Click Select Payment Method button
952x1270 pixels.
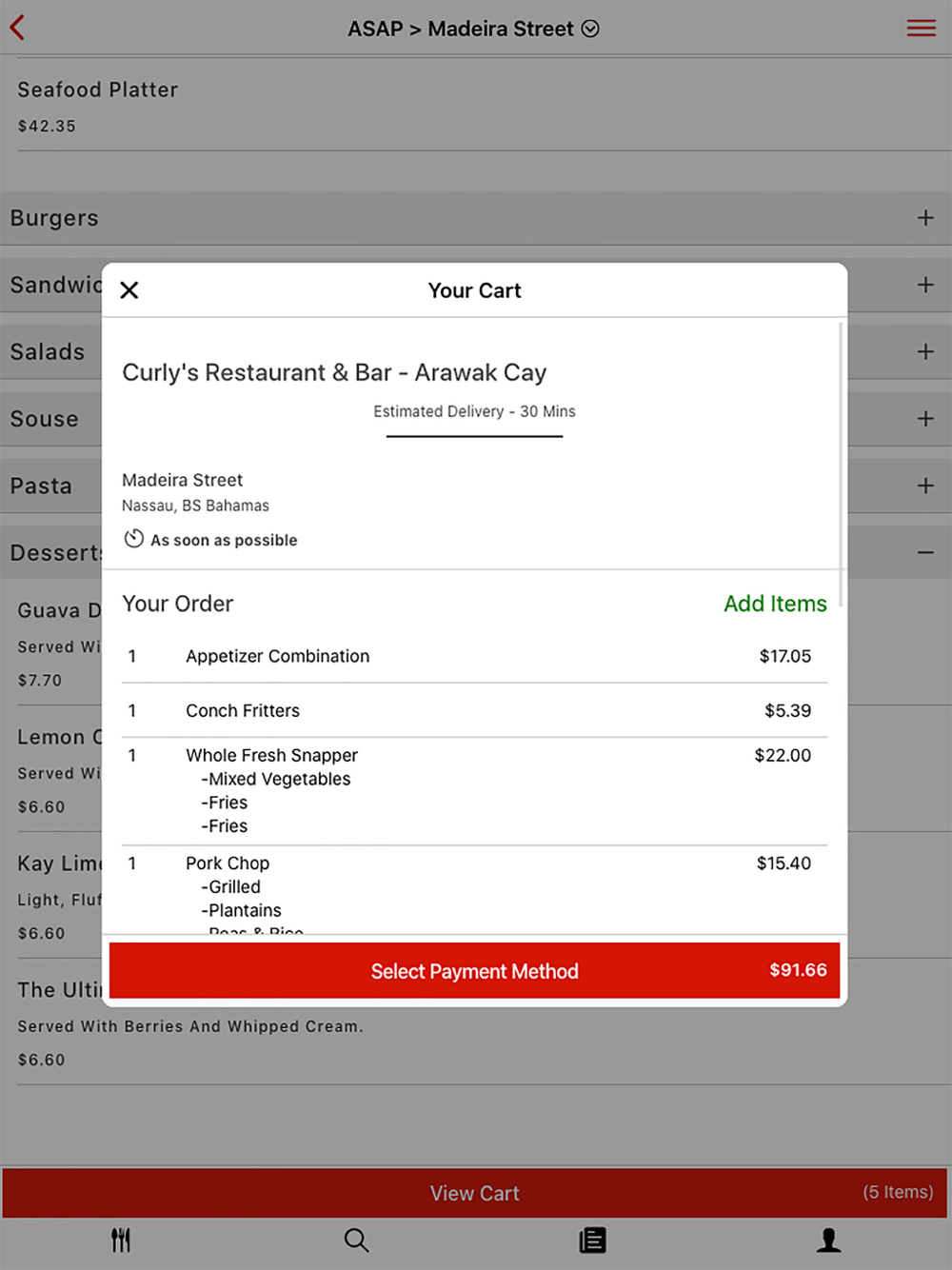coord(474,970)
